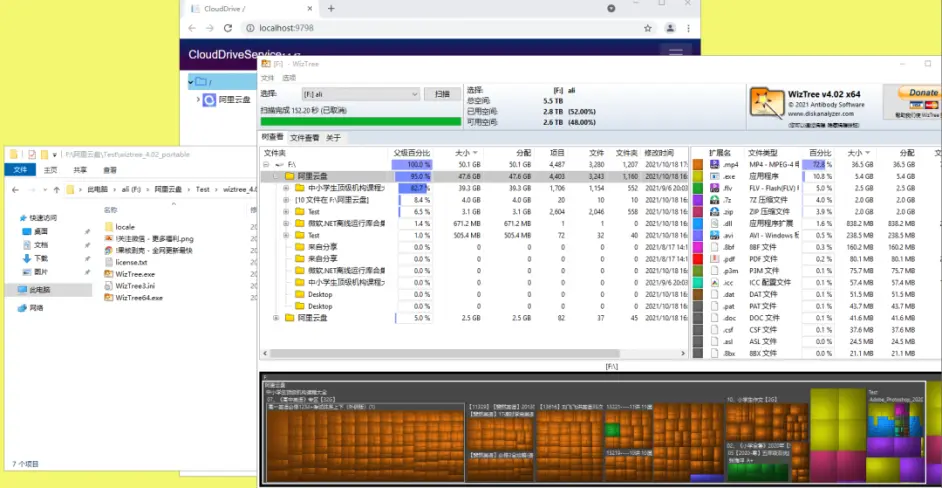Image resolution: width=942 pixels, height=488 pixels.
Task: Collapse the F:\ root tree node
Action: pos(266,164)
